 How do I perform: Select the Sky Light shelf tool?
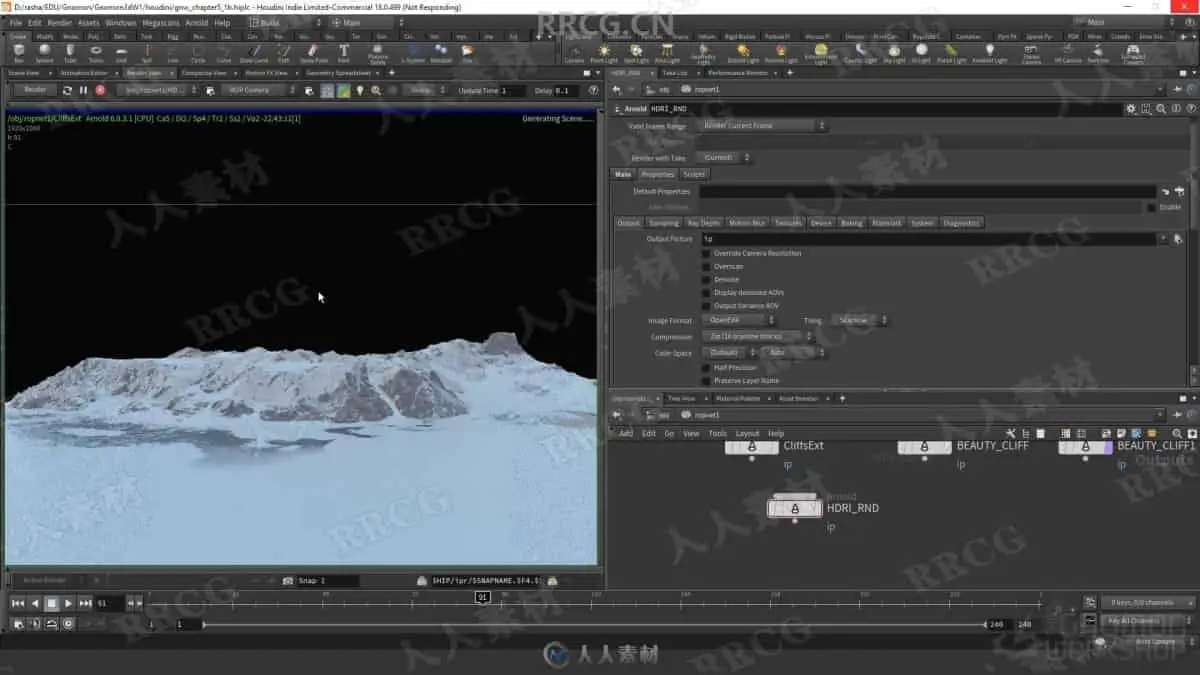(893, 52)
